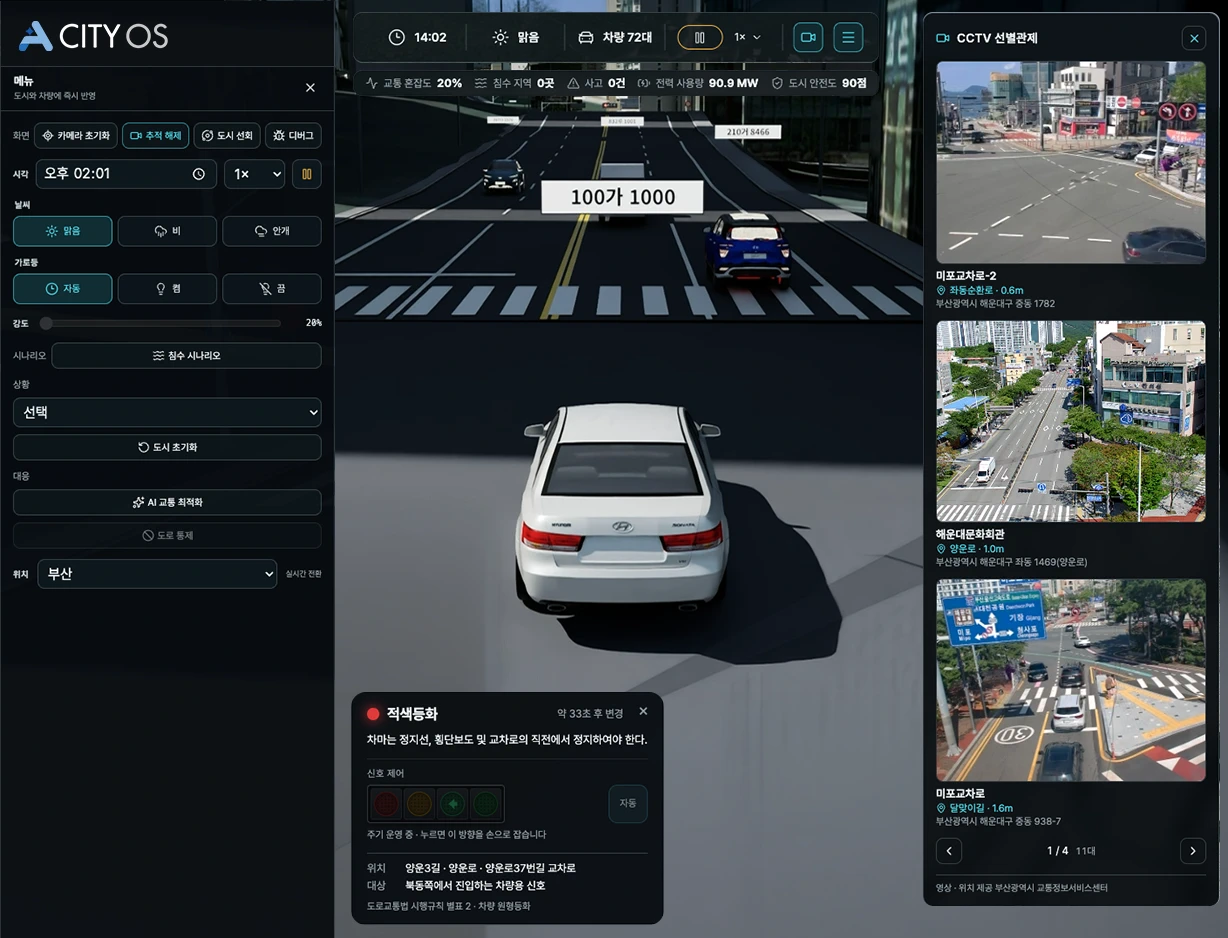Click the 14:02 clock in top bar
Image resolution: width=1228 pixels, height=938 pixels.
417,38
